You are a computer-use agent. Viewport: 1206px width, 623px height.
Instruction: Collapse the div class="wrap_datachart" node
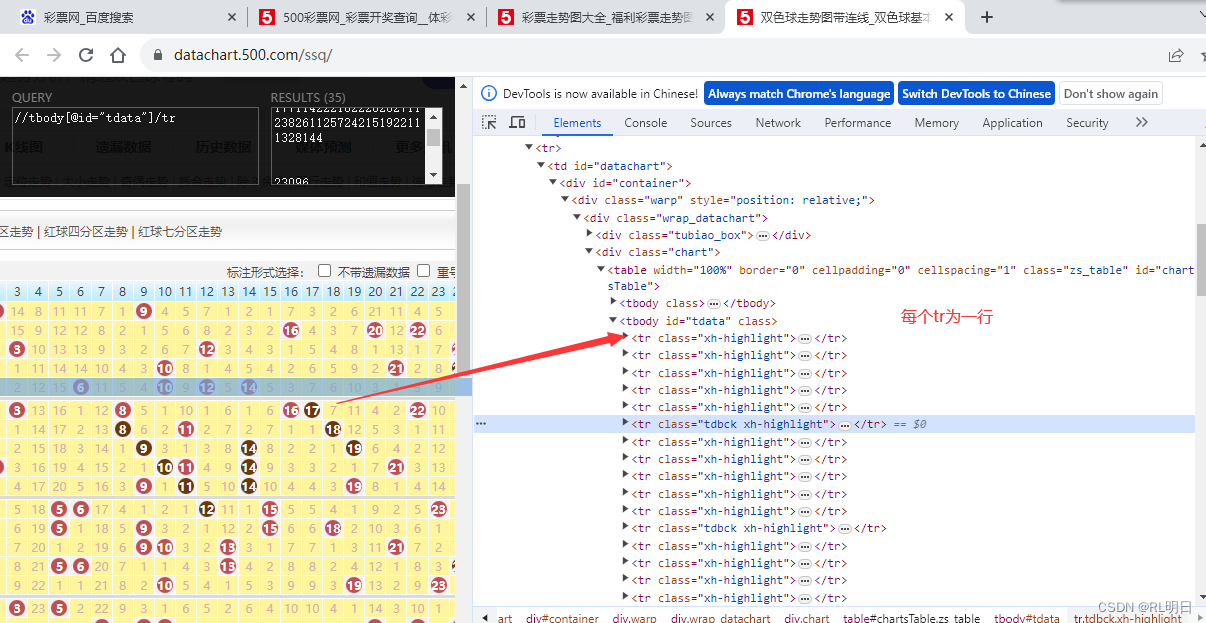point(577,217)
